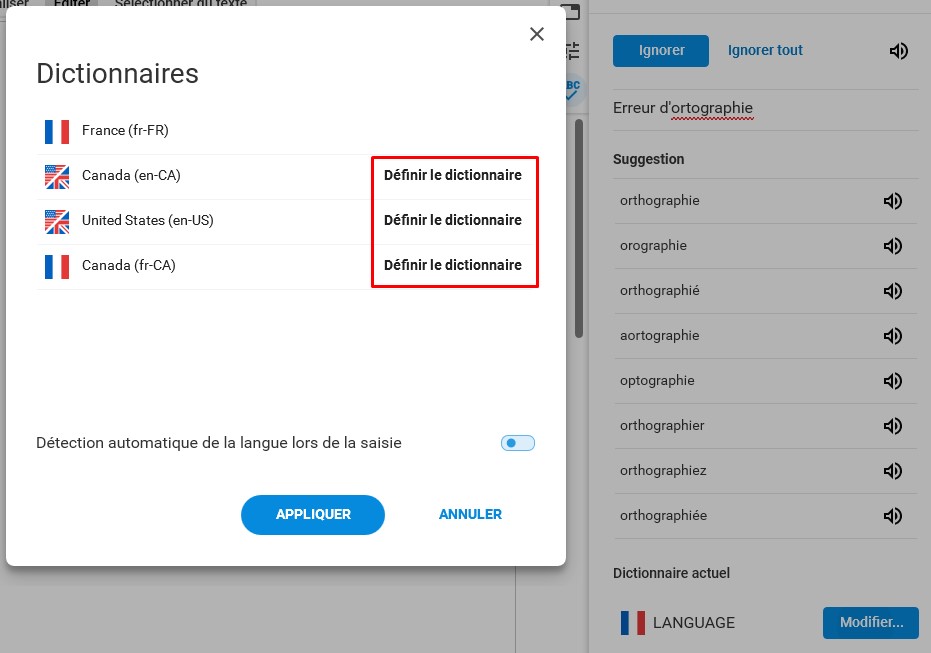Screen dimensions: 931x653
Task: Click the Ignorer button
Action: pos(661,50)
